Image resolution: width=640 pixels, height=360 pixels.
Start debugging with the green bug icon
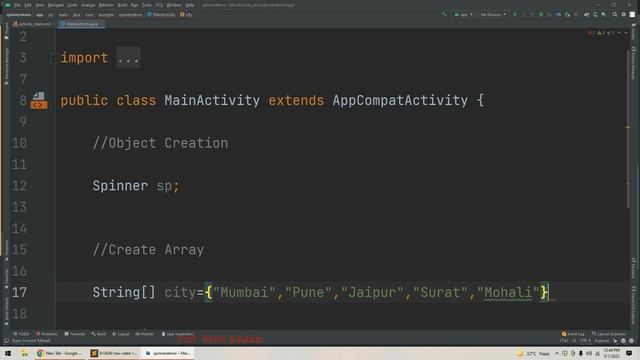541,14
